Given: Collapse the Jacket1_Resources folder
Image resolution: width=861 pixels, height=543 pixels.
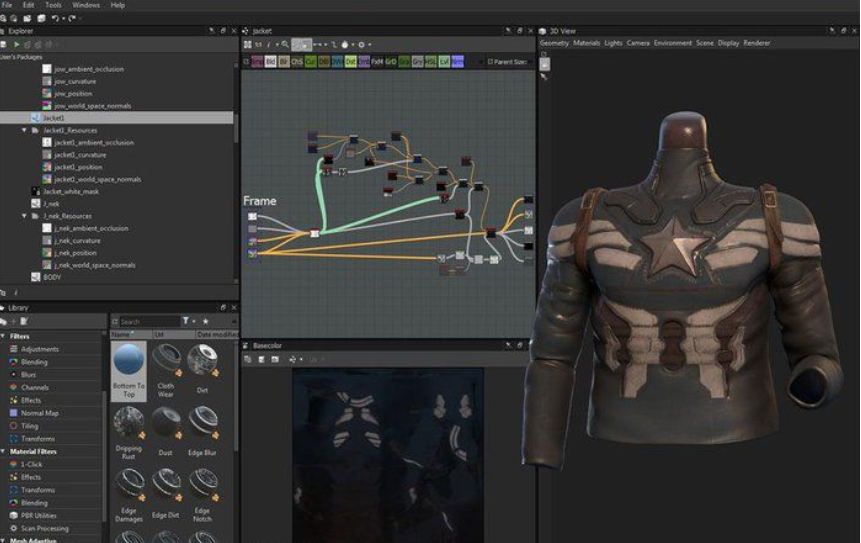Looking at the screenshot, I should (x=24, y=130).
